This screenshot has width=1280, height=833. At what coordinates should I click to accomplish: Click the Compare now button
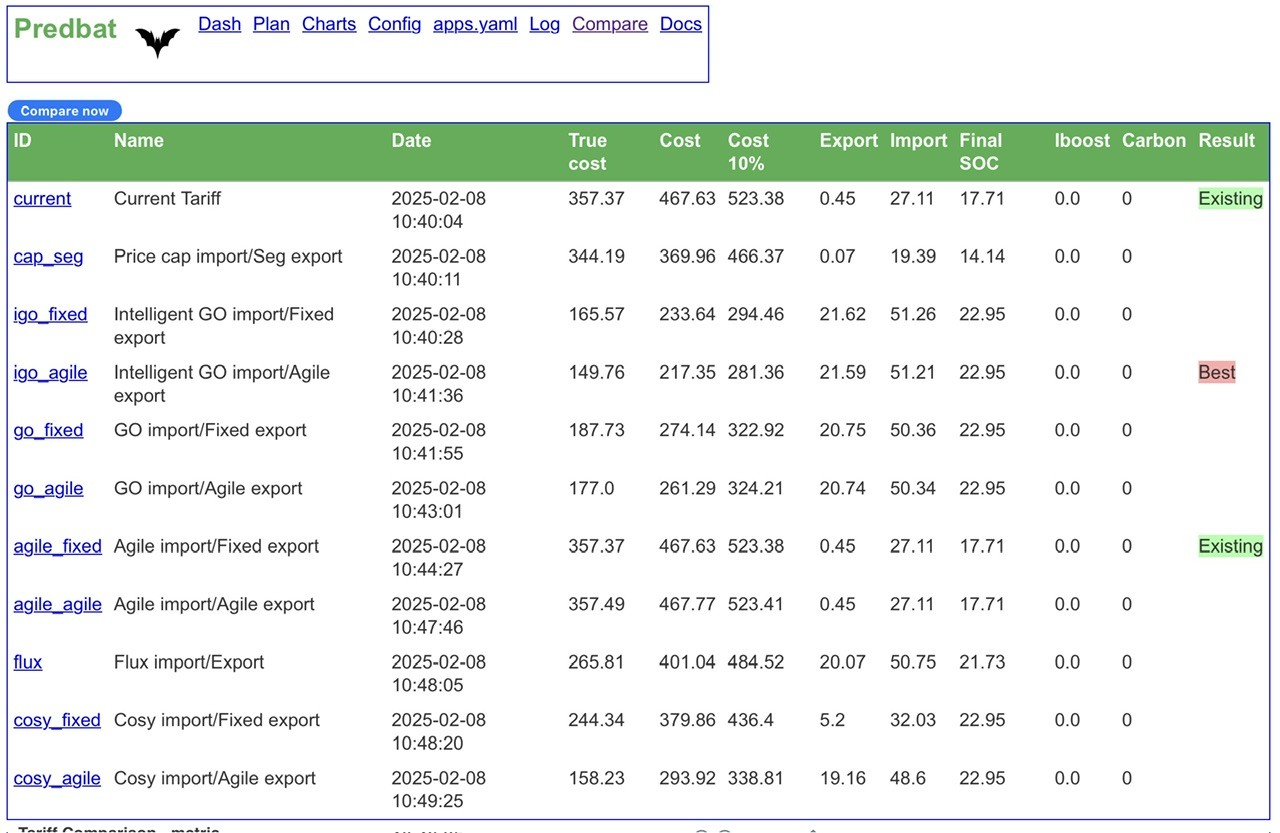pyautogui.click(x=65, y=111)
